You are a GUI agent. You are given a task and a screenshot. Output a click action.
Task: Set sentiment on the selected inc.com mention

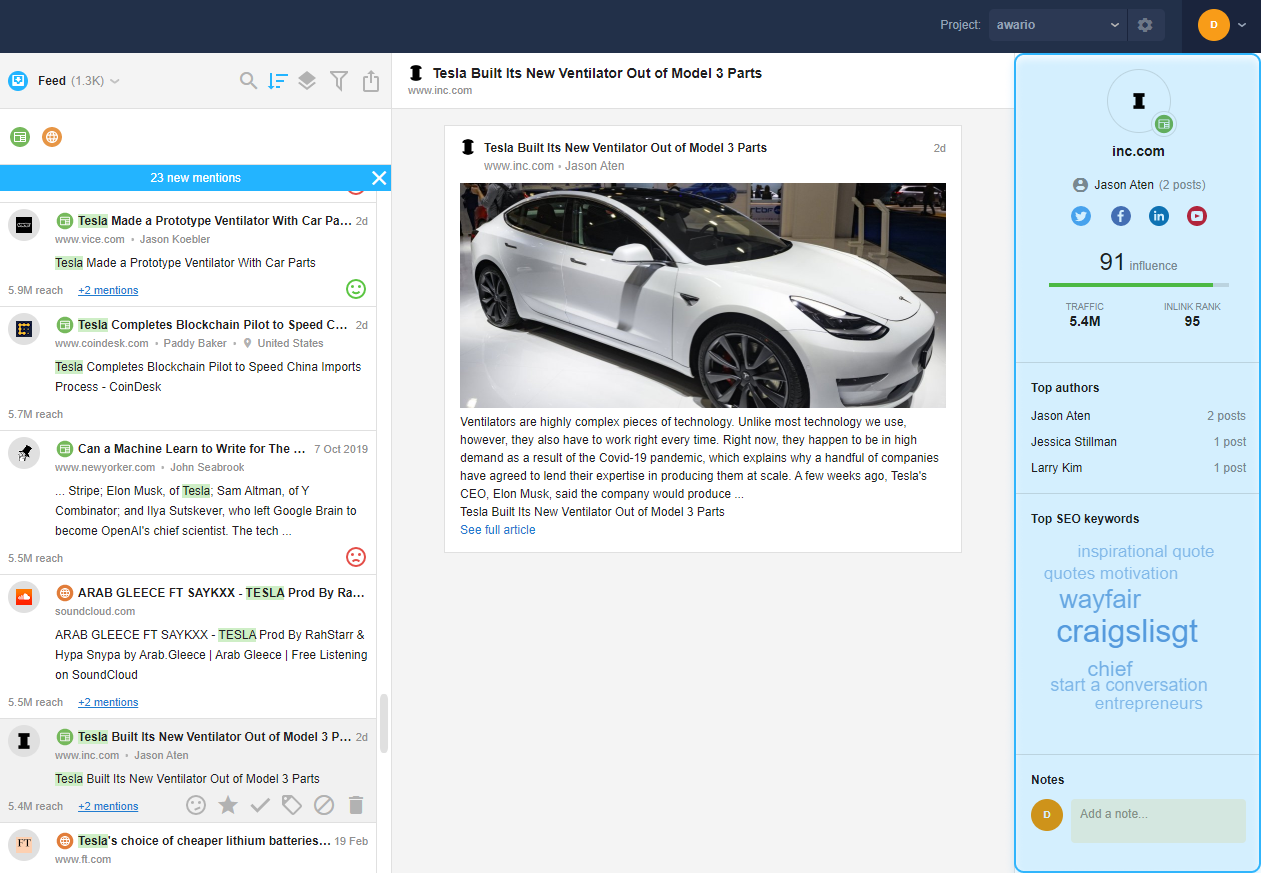196,805
